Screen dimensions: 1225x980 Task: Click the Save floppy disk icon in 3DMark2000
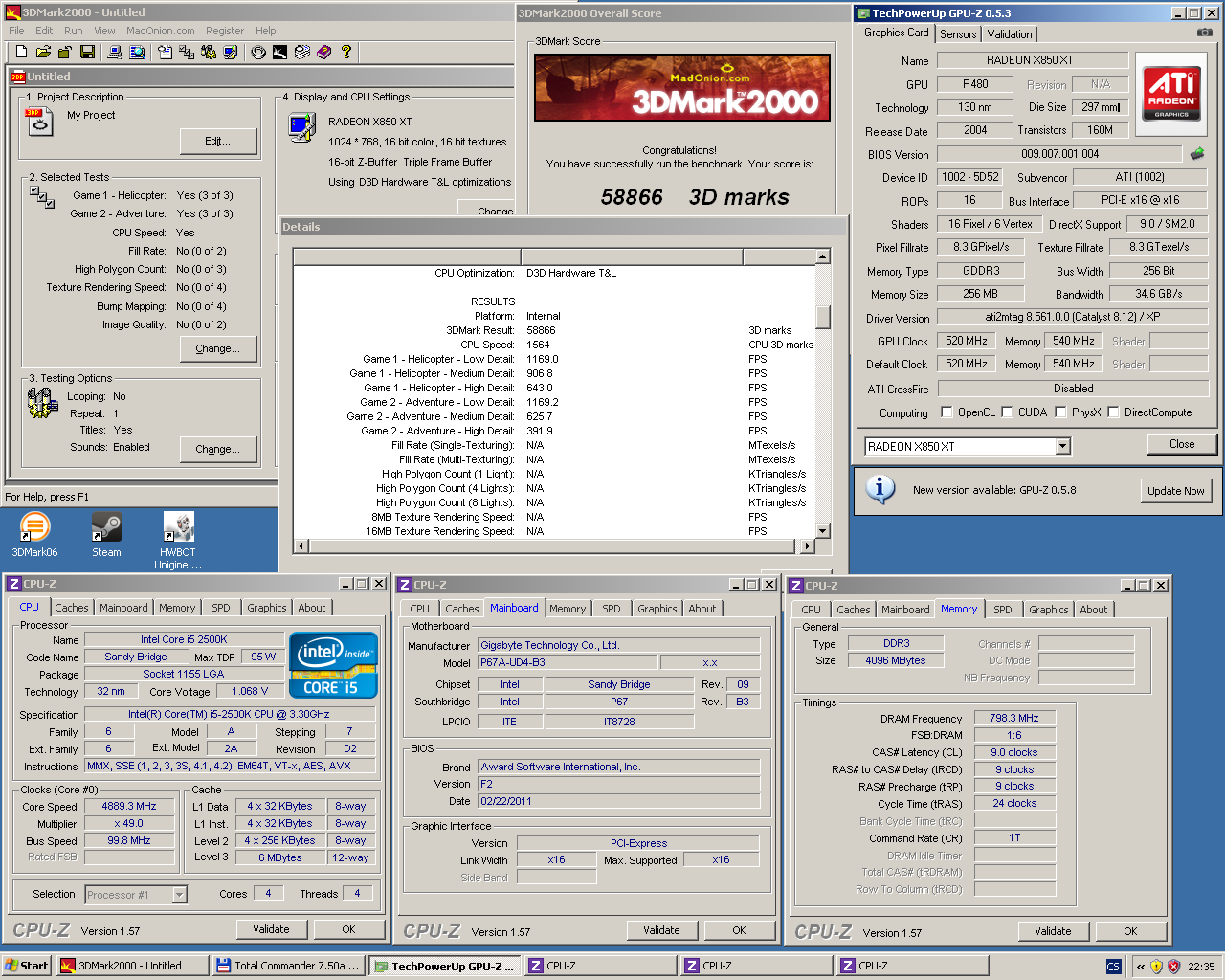pos(87,52)
